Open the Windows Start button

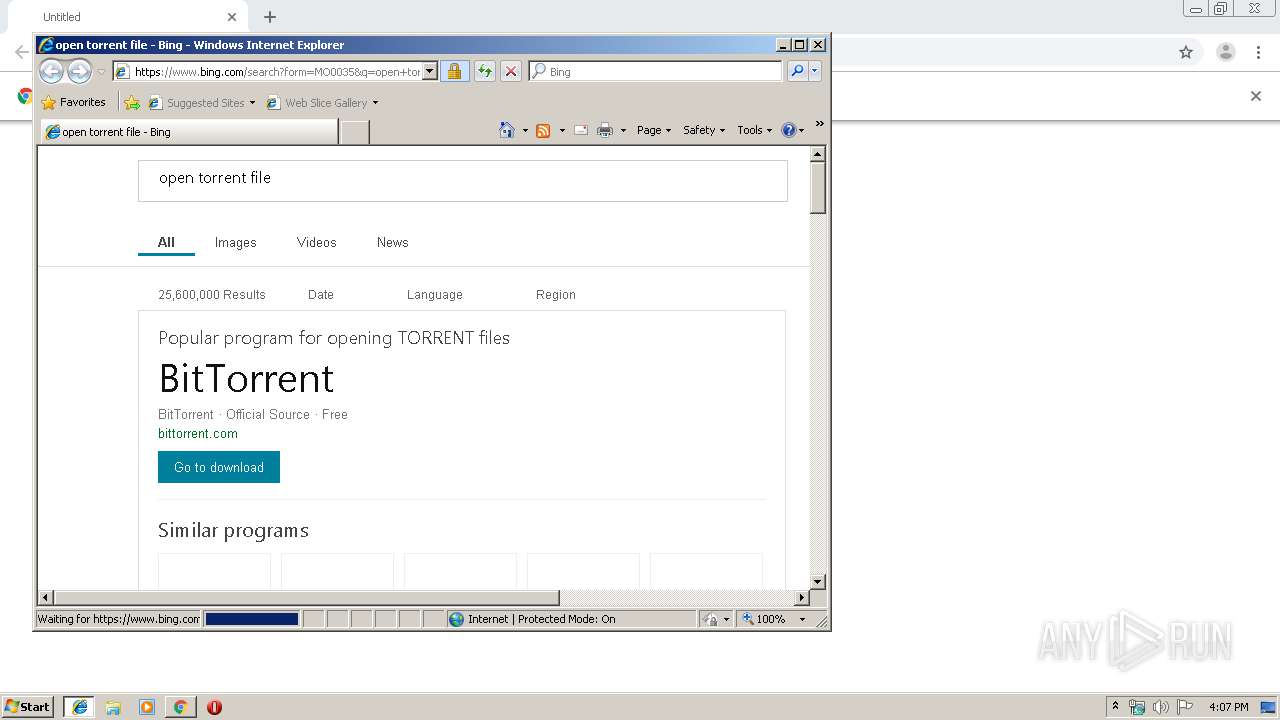[28, 707]
